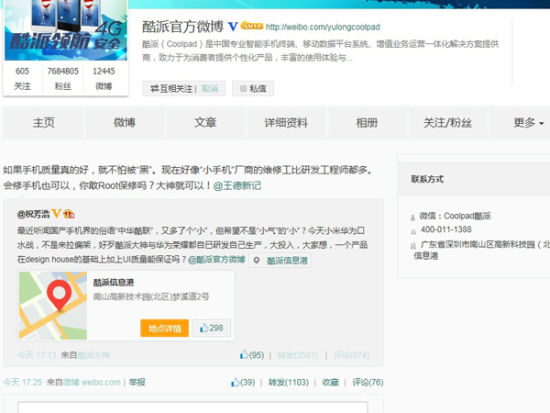Click the WeChat contact icon beside 微信：Coolpad酷派
This screenshot has height=413, width=550.
tap(413, 217)
